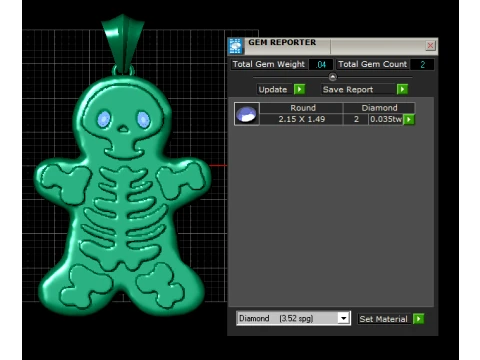Open the Diamond (3.52 spg) material dropdown

point(344,318)
